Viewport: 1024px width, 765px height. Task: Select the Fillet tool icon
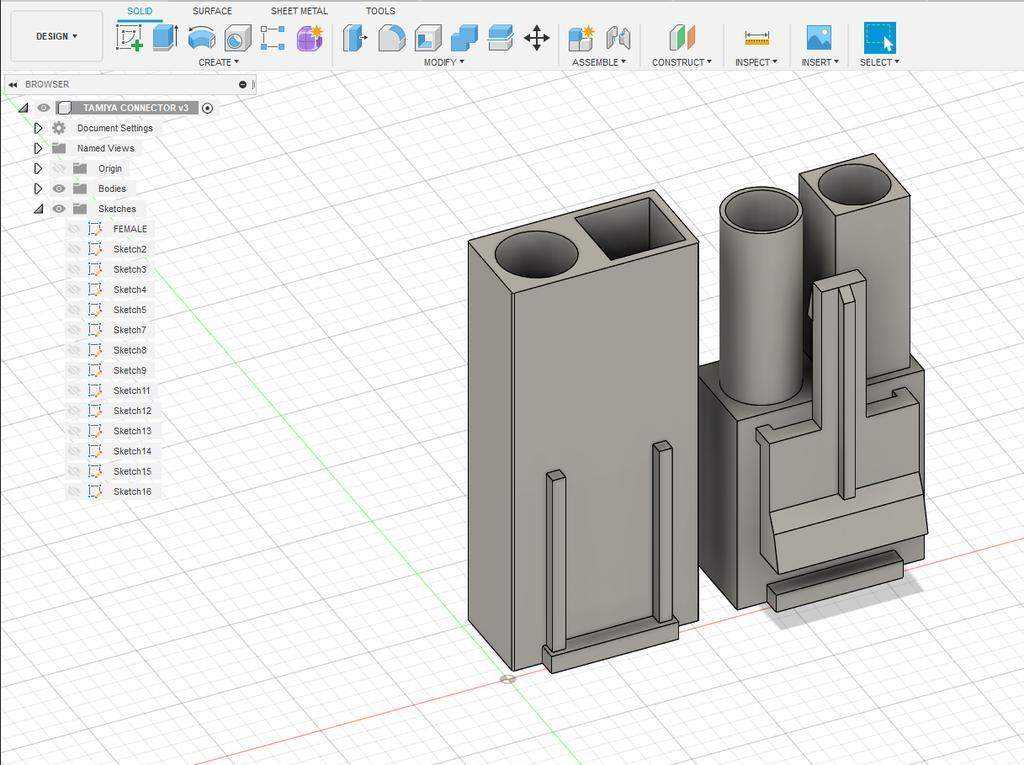click(391, 38)
